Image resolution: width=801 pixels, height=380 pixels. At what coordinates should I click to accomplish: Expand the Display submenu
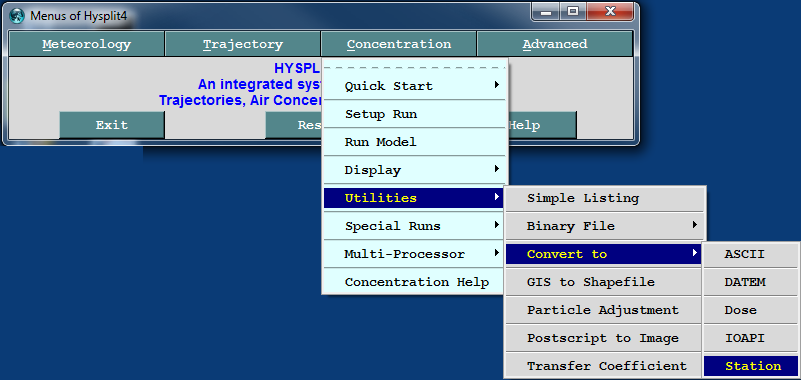pyautogui.click(x=415, y=170)
